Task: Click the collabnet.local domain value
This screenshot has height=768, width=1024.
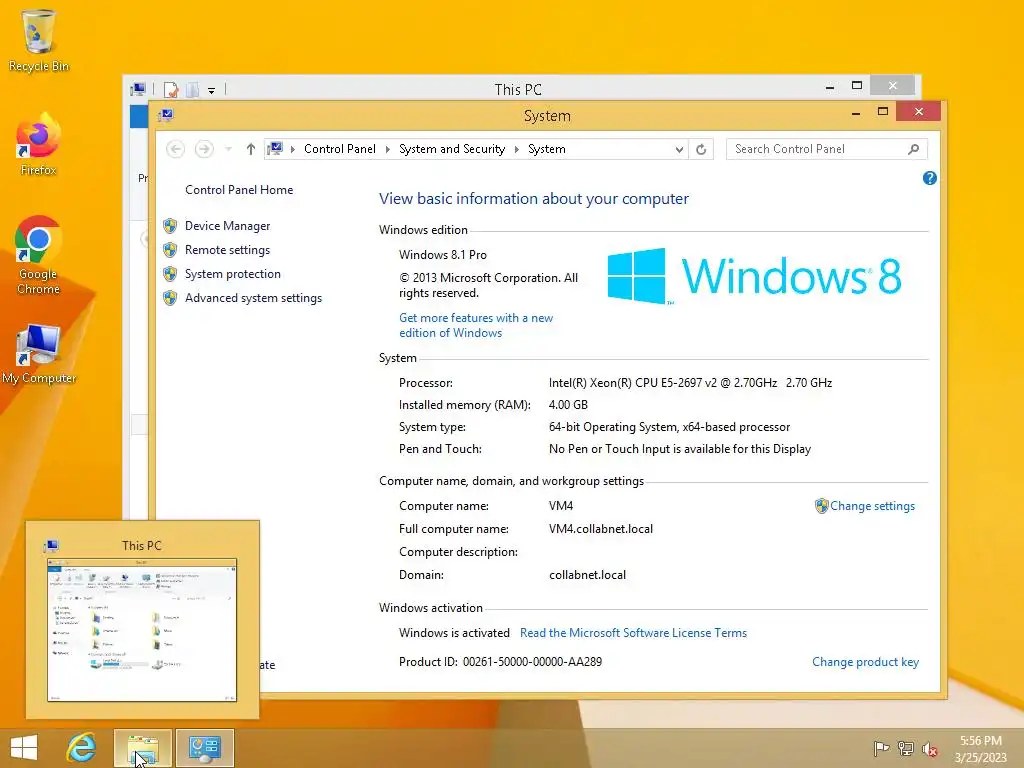Action: pyautogui.click(x=587, y=575)
